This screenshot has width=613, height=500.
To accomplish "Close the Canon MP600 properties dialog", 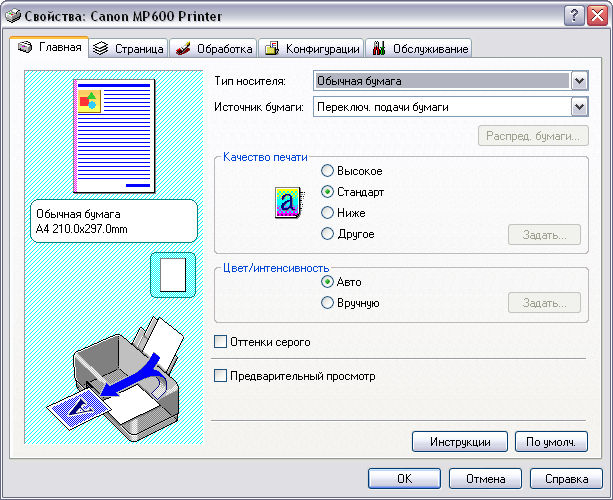I will [x=597, y=16].
